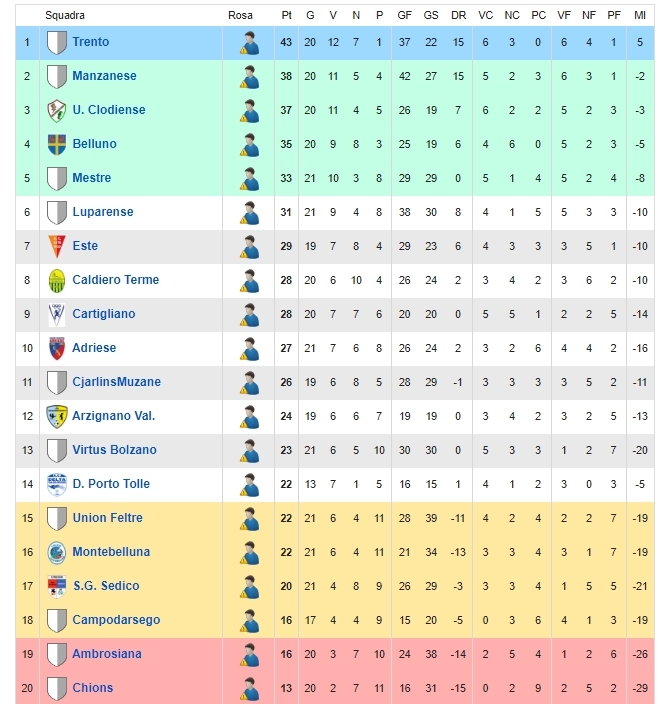Click the Squadra column header
The width and height of the screenshot is (665, 704).
pyautogui.click(x=65, y=15)
